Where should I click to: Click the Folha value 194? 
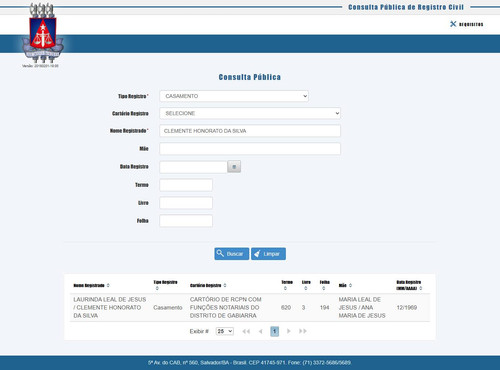[324, 307]
